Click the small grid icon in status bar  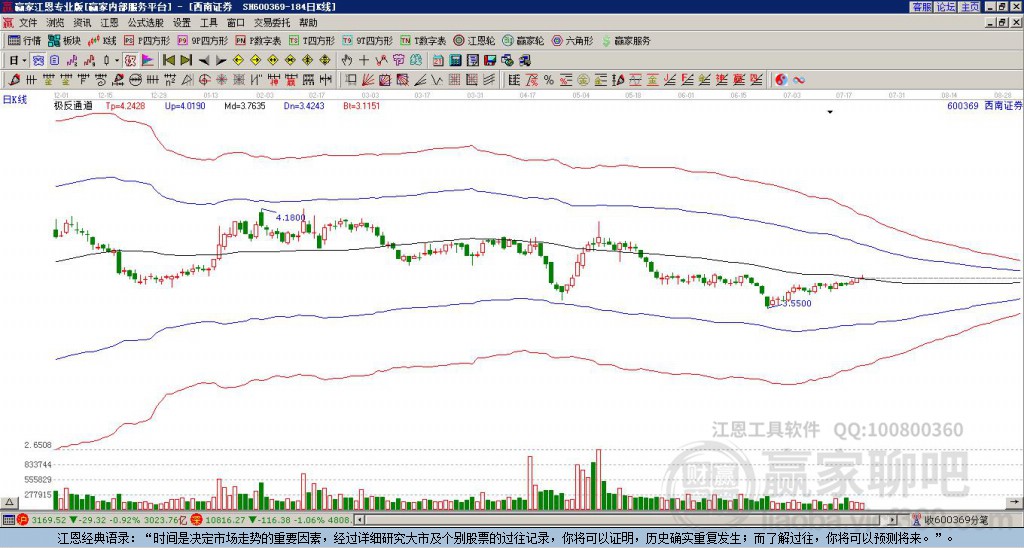[x=8, y=520]
